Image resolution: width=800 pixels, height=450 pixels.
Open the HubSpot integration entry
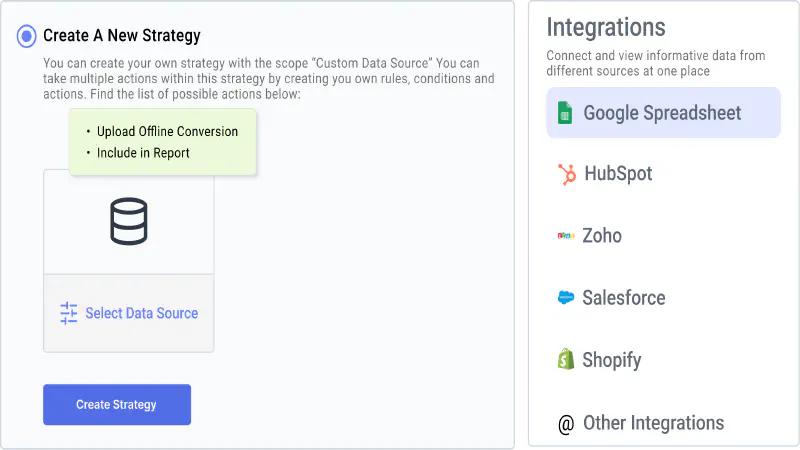(x=663, y=174)
